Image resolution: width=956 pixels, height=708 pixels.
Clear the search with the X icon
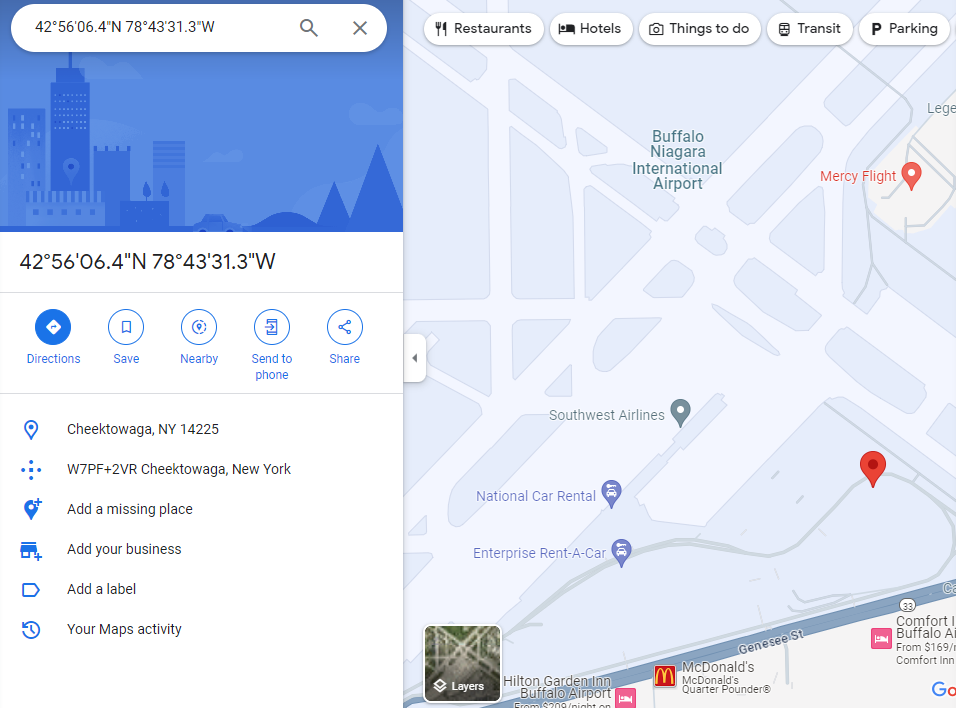tap(360, 27)
